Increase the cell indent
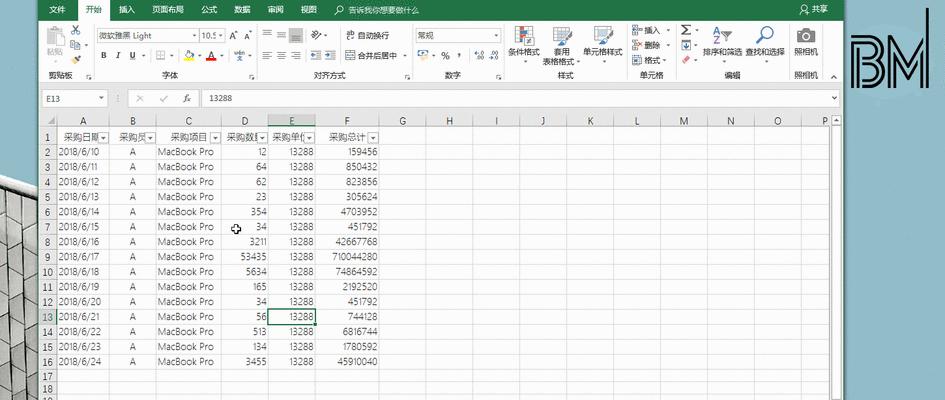 [330, 55]
